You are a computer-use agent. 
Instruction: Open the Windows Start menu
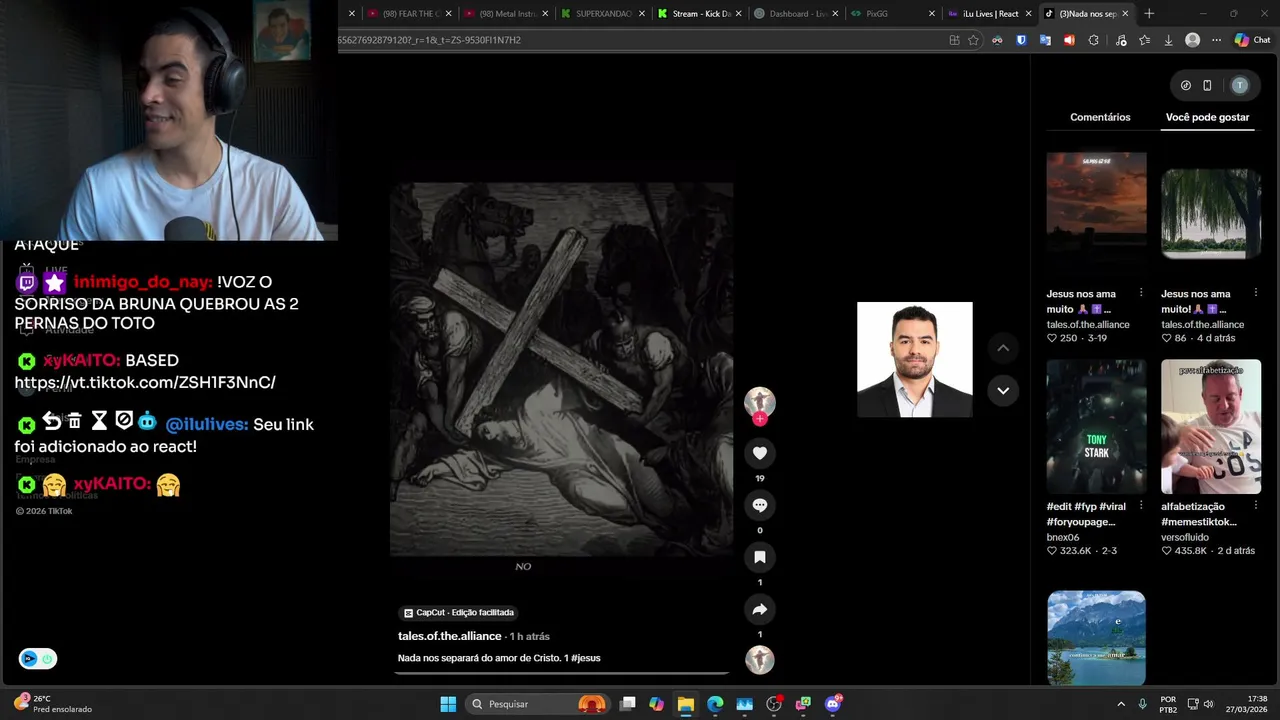[448, 704]
